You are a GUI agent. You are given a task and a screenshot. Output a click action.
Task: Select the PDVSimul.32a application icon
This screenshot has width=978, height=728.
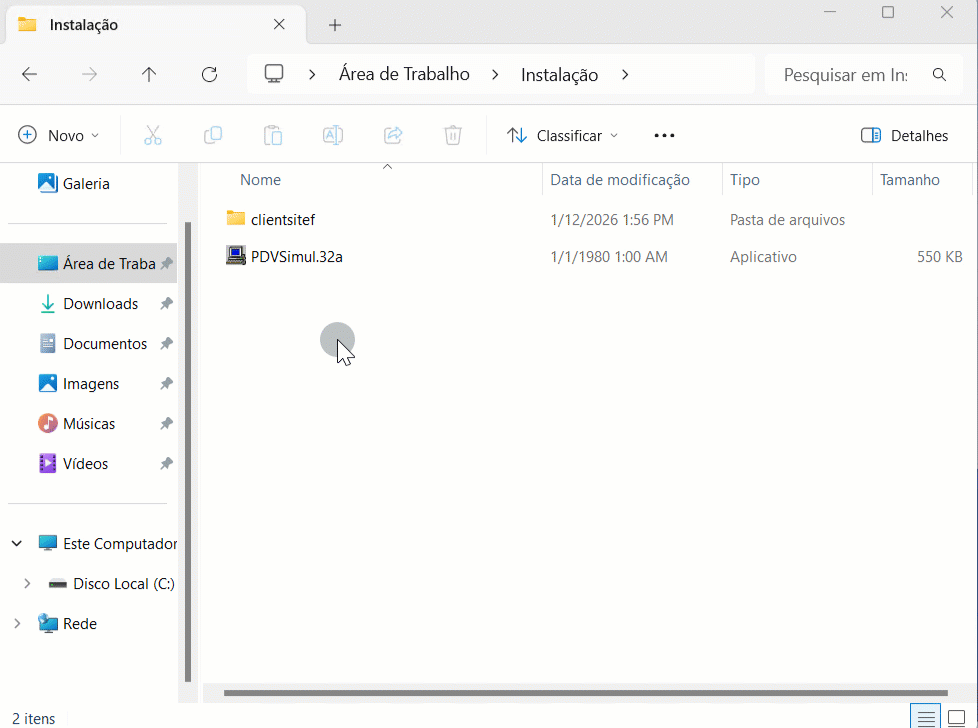pos(235,256)
